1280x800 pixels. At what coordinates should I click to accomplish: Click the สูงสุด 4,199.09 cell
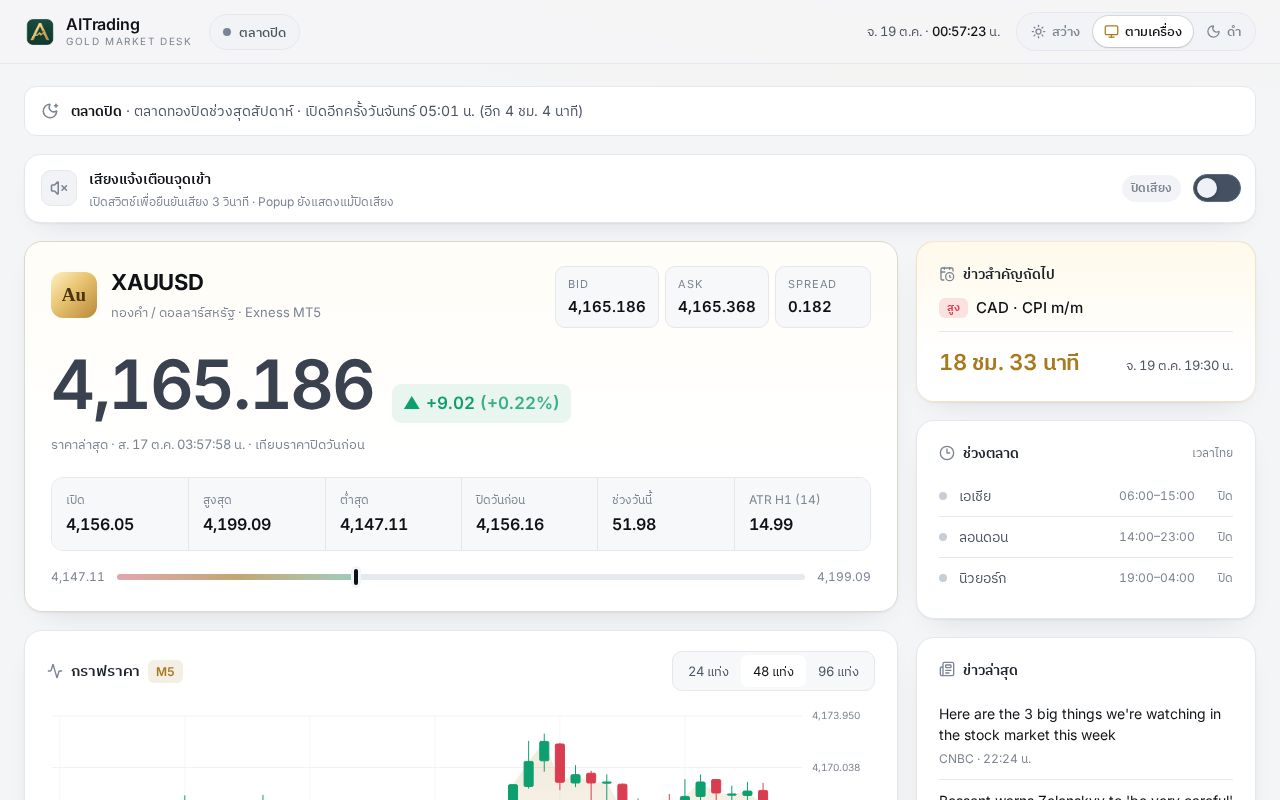pos(257,514)
